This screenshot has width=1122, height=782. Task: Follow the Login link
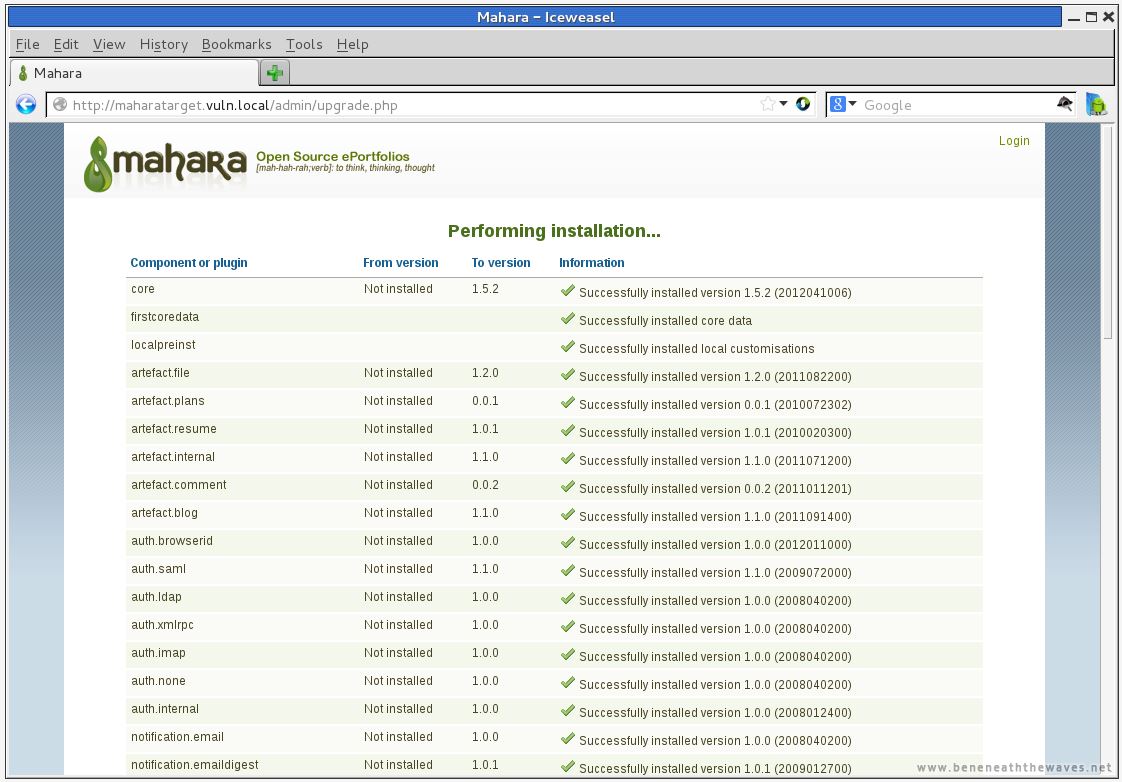1014,141
